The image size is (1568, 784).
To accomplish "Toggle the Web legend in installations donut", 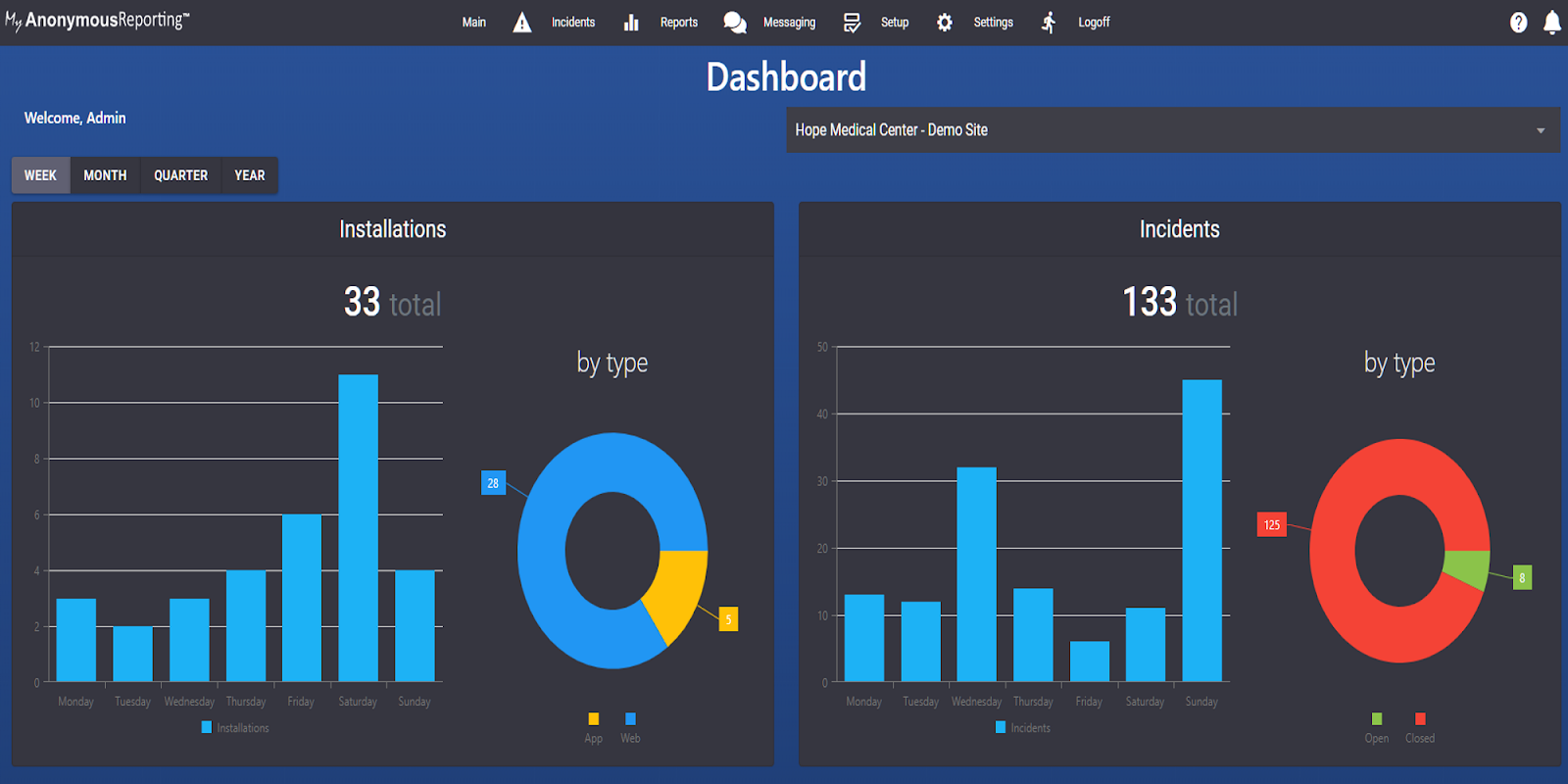I will point(630,728).
